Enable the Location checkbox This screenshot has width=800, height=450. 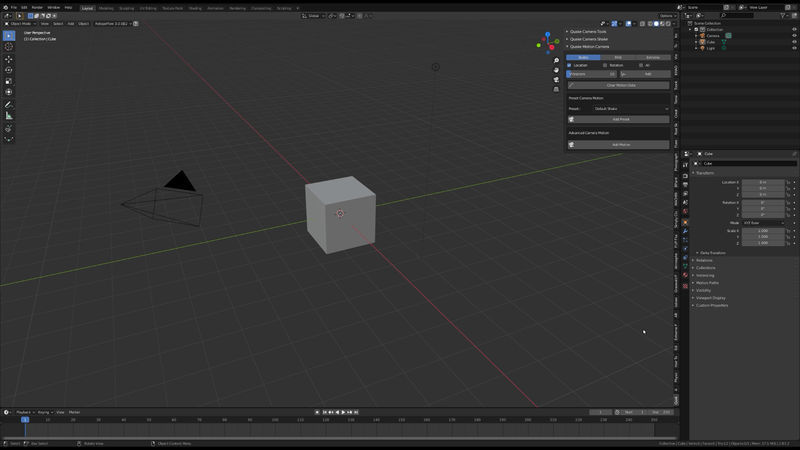(569, 65)
